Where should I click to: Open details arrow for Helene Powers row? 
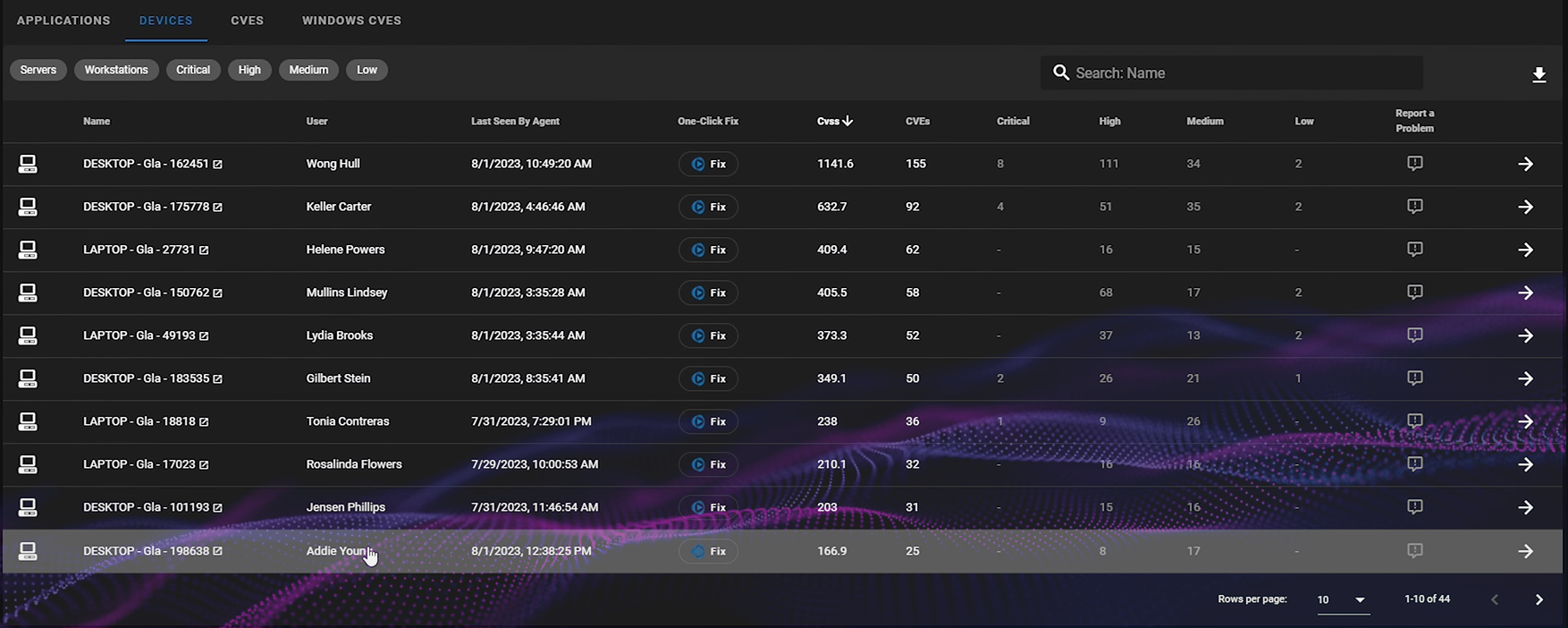coord(1525,250)
